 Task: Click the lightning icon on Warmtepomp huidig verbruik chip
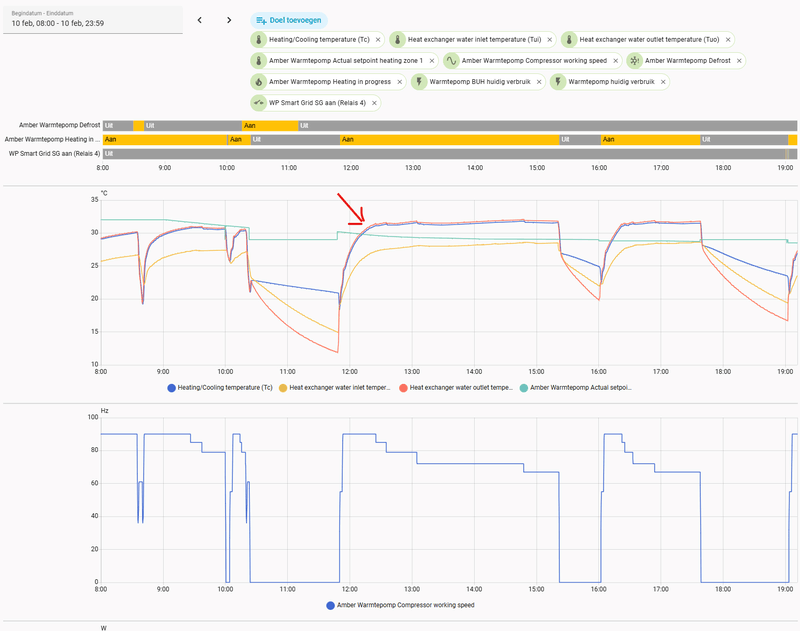tap(558, 81)
